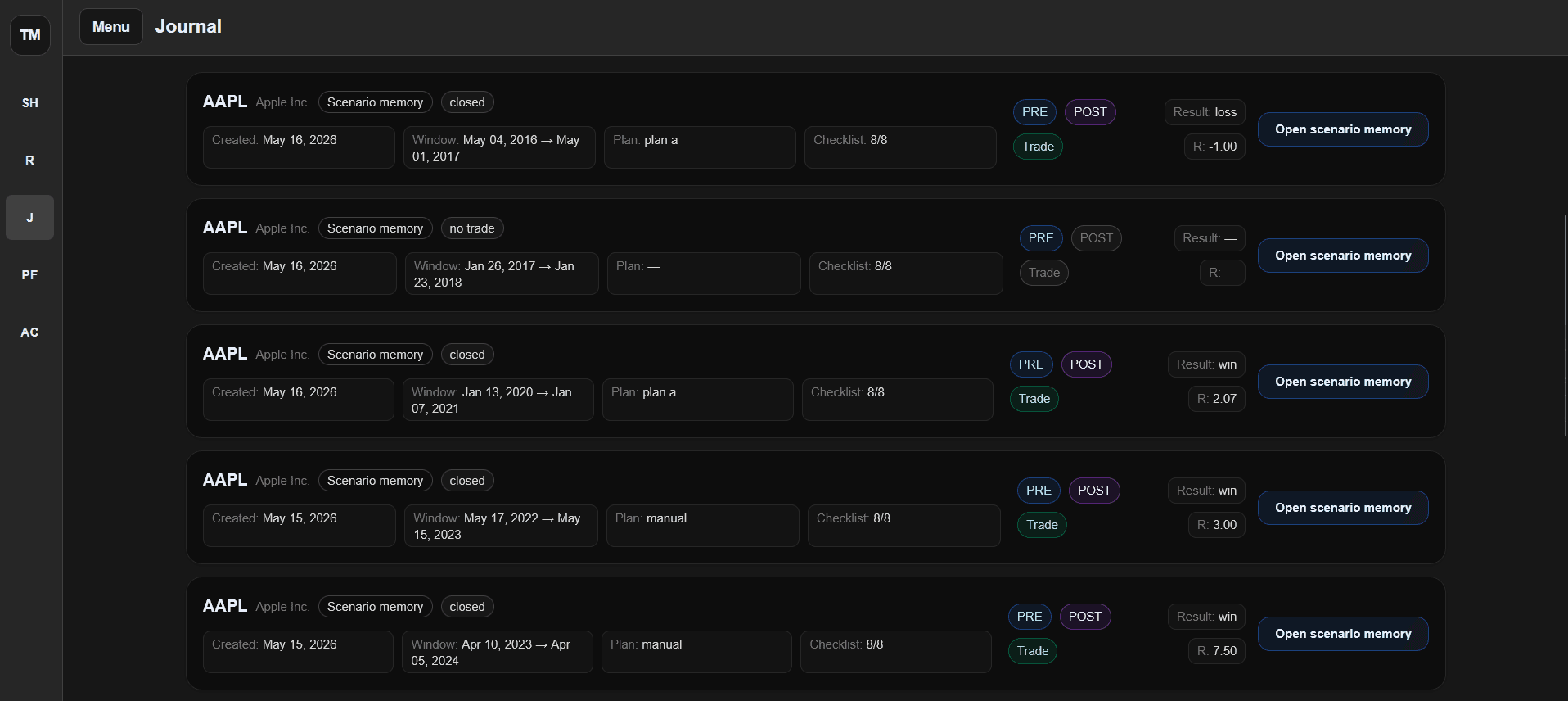This screenshot has width=1568, height=701.
Task: Click 'Plan: plan a' in loss entry
Action: point(700,147)
